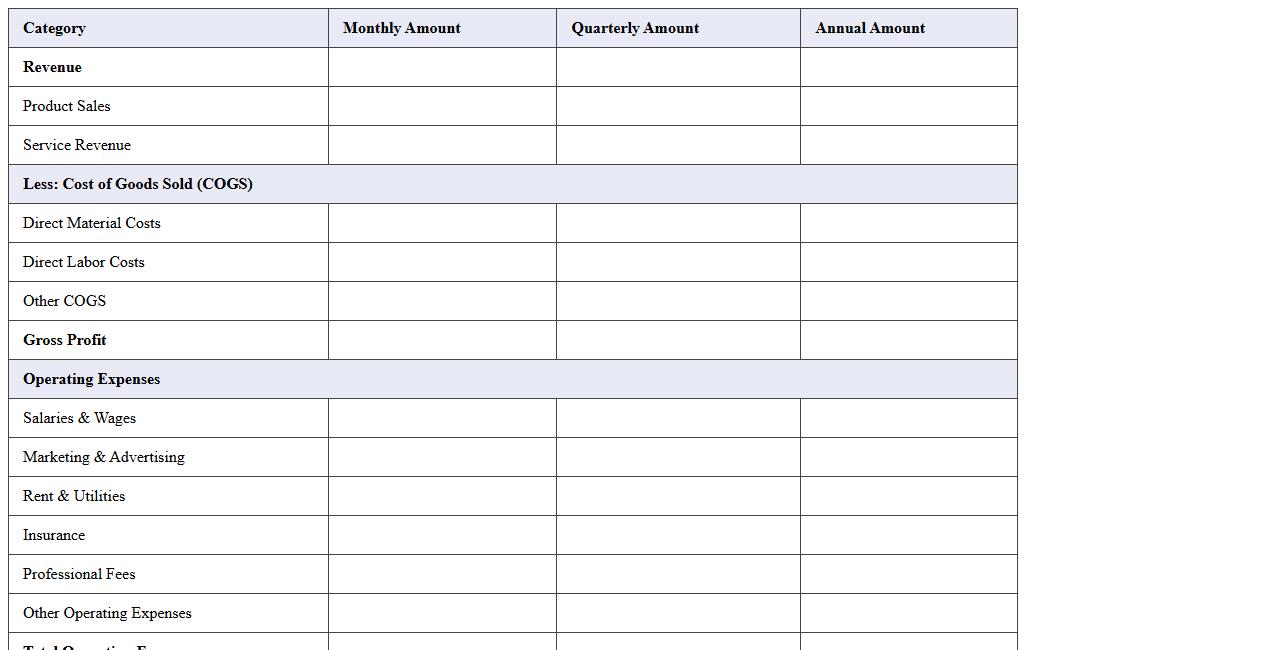Image resolution: width=1278 pixels, height=650 pixels.
Task: Click the Other COGS quarterly amount cell
Action: pyautogui.click(x=678, y=301)
